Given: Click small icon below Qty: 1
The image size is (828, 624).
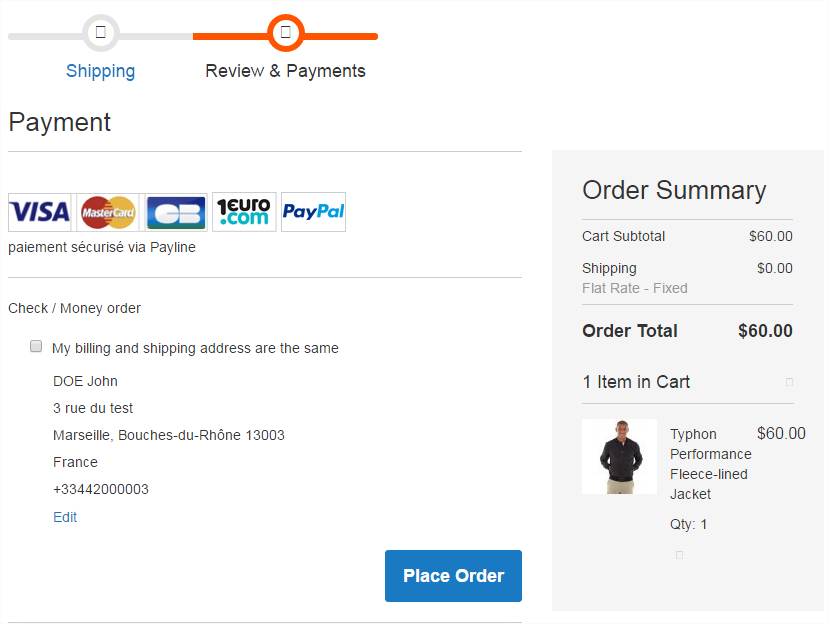Looking at the screenshot, I should pyautogui.click(x=679, y=555).
